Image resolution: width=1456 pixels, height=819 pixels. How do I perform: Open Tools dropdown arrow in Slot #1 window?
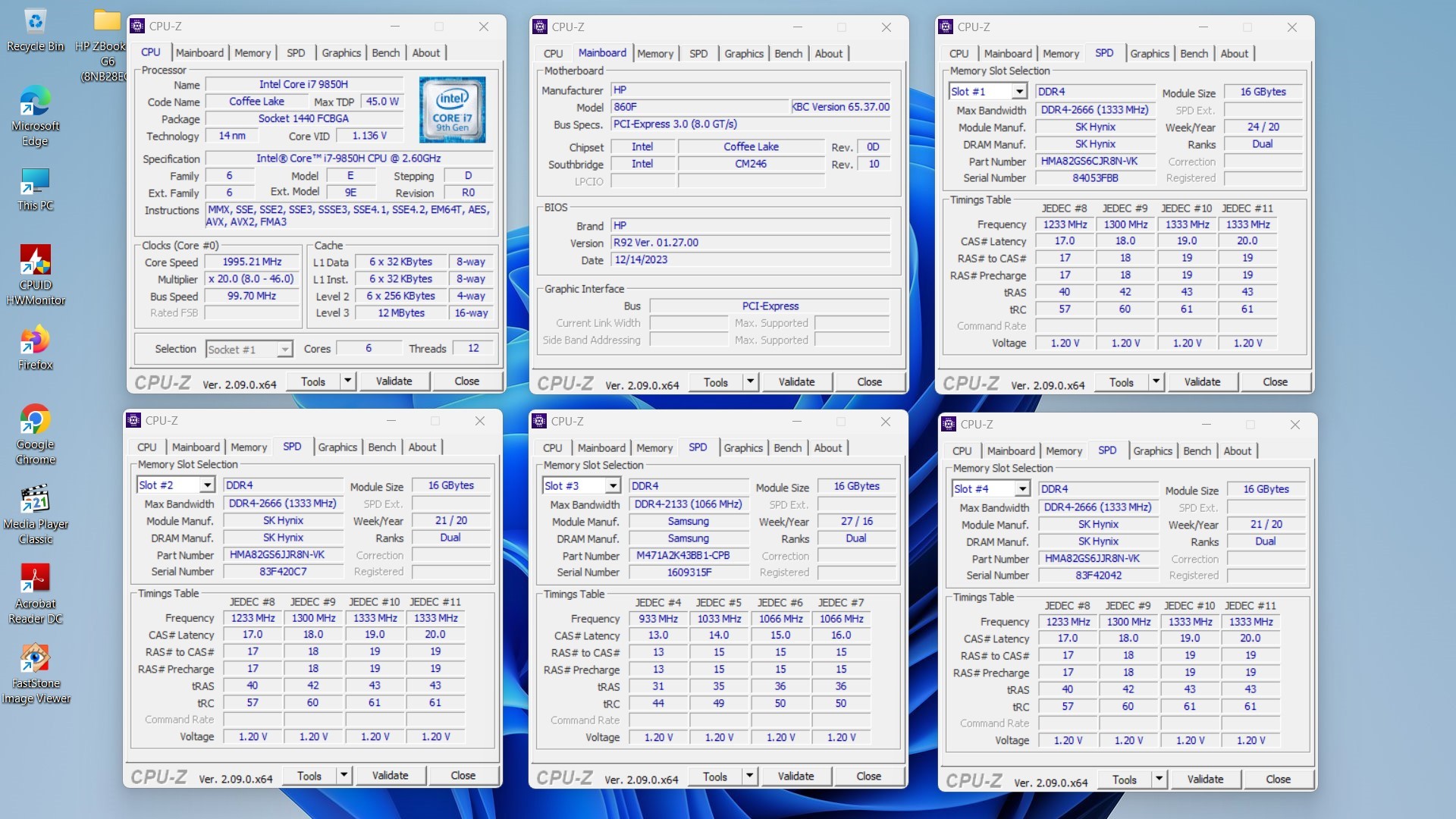click(1156, 382)
